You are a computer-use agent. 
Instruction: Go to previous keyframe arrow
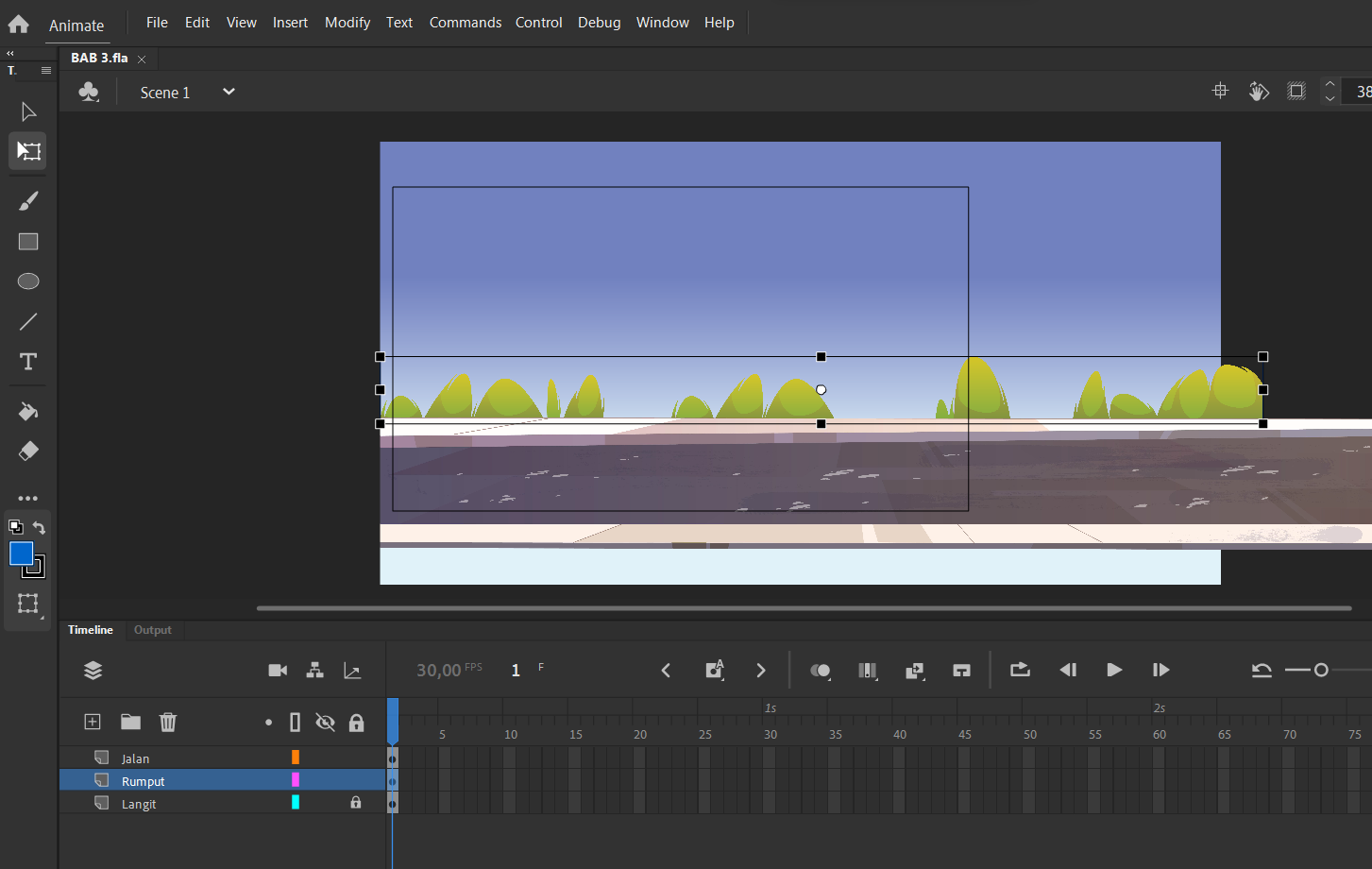pyautogui.click(x=666, y=670)
